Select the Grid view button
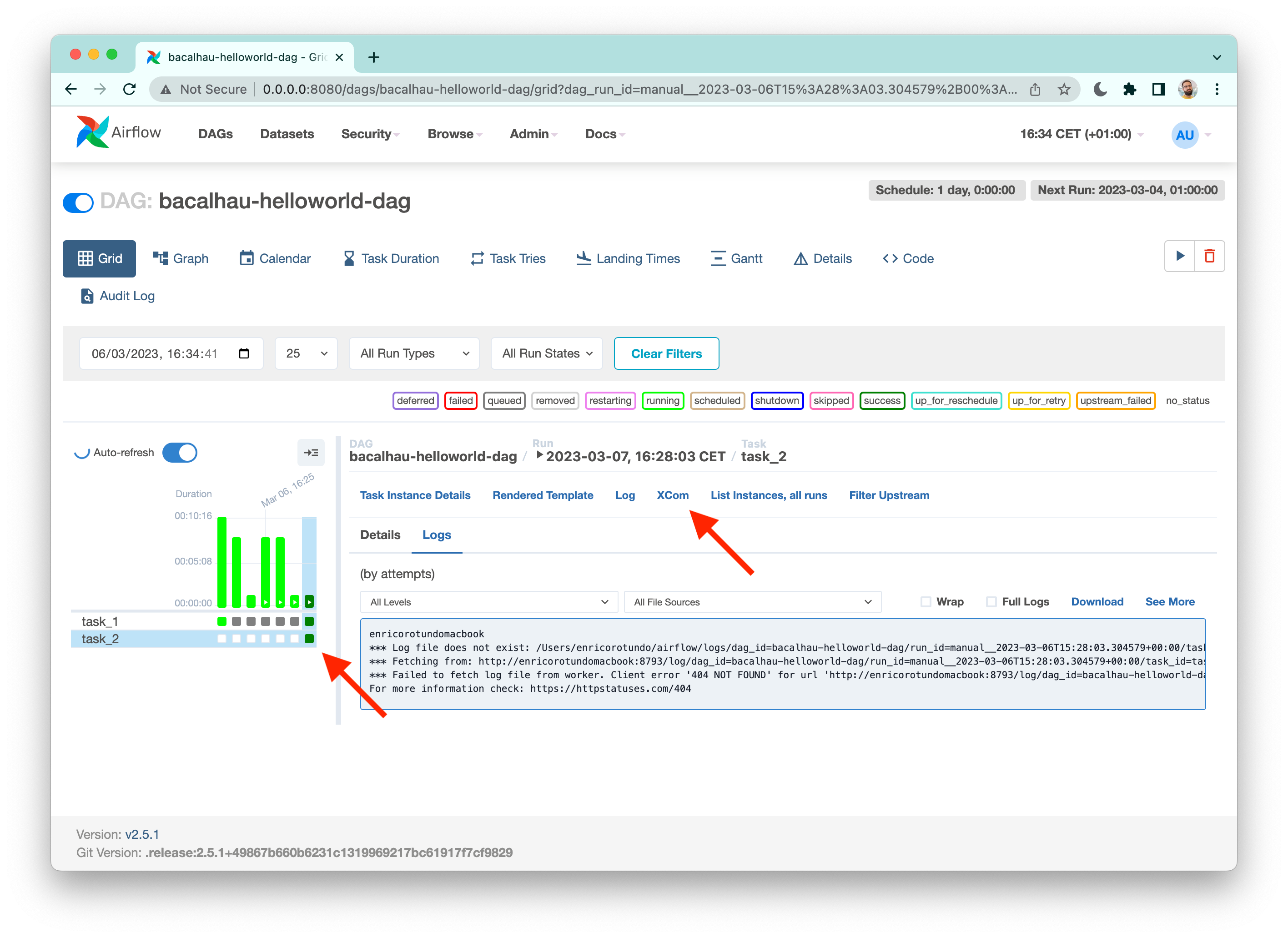The height and width of the screenshot is (938, 1288). [x=100, y=258]
